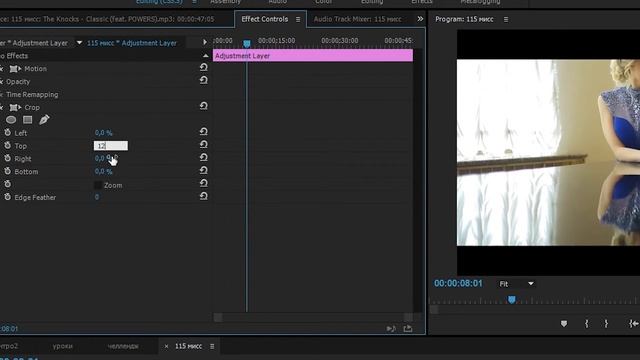Click Go to In point button
The width and height of the screenshot is (640, 360).
(633, 324)
